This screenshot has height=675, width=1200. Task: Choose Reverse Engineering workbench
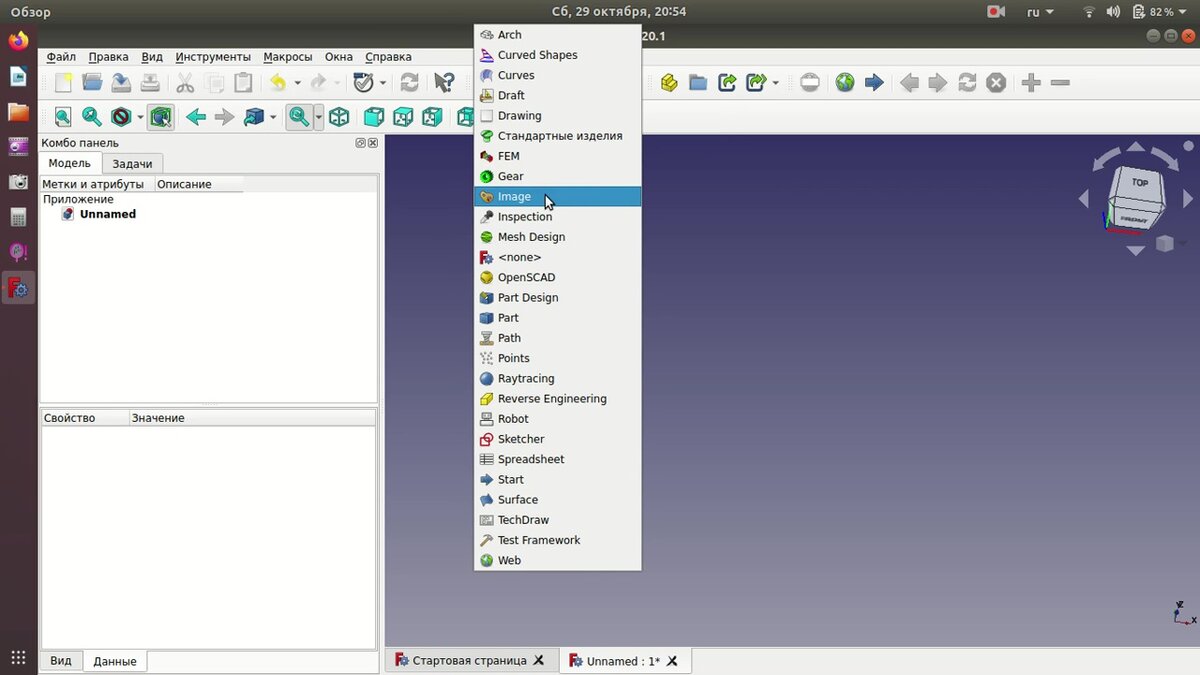[557, 399]
